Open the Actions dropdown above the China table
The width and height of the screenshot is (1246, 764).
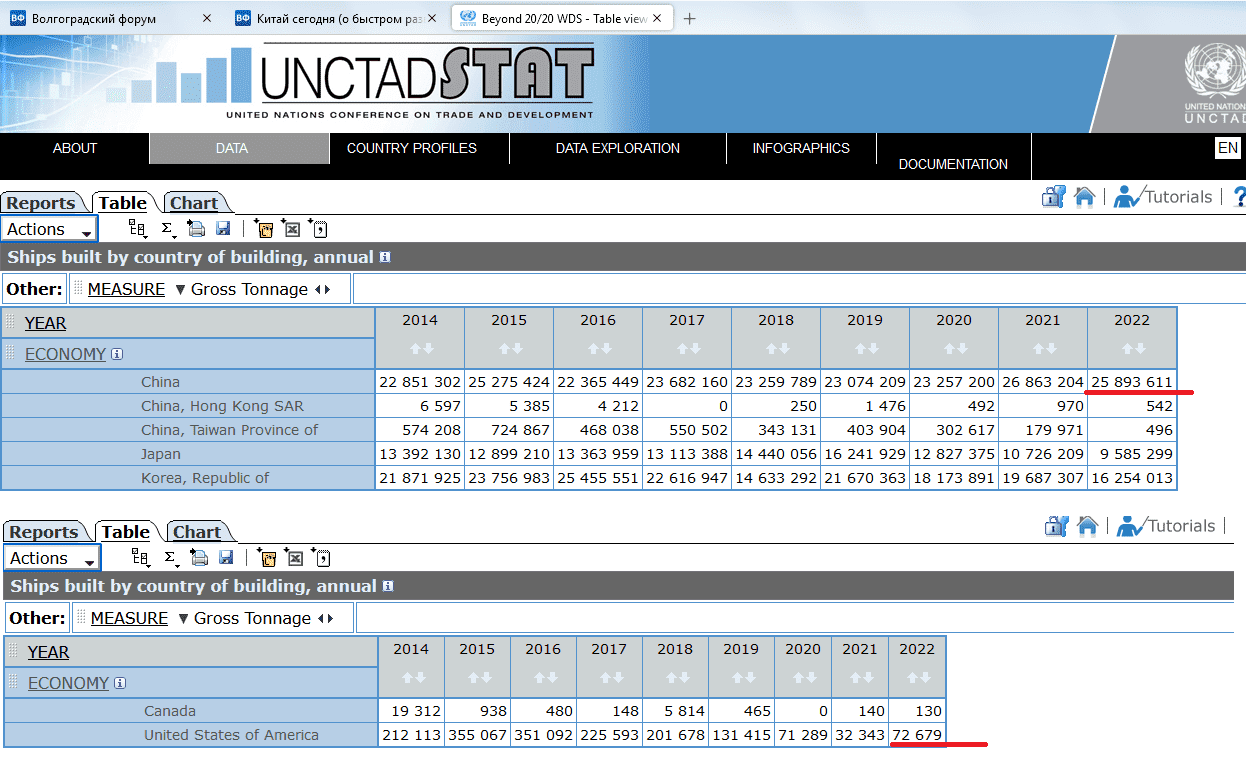(49, 229)
